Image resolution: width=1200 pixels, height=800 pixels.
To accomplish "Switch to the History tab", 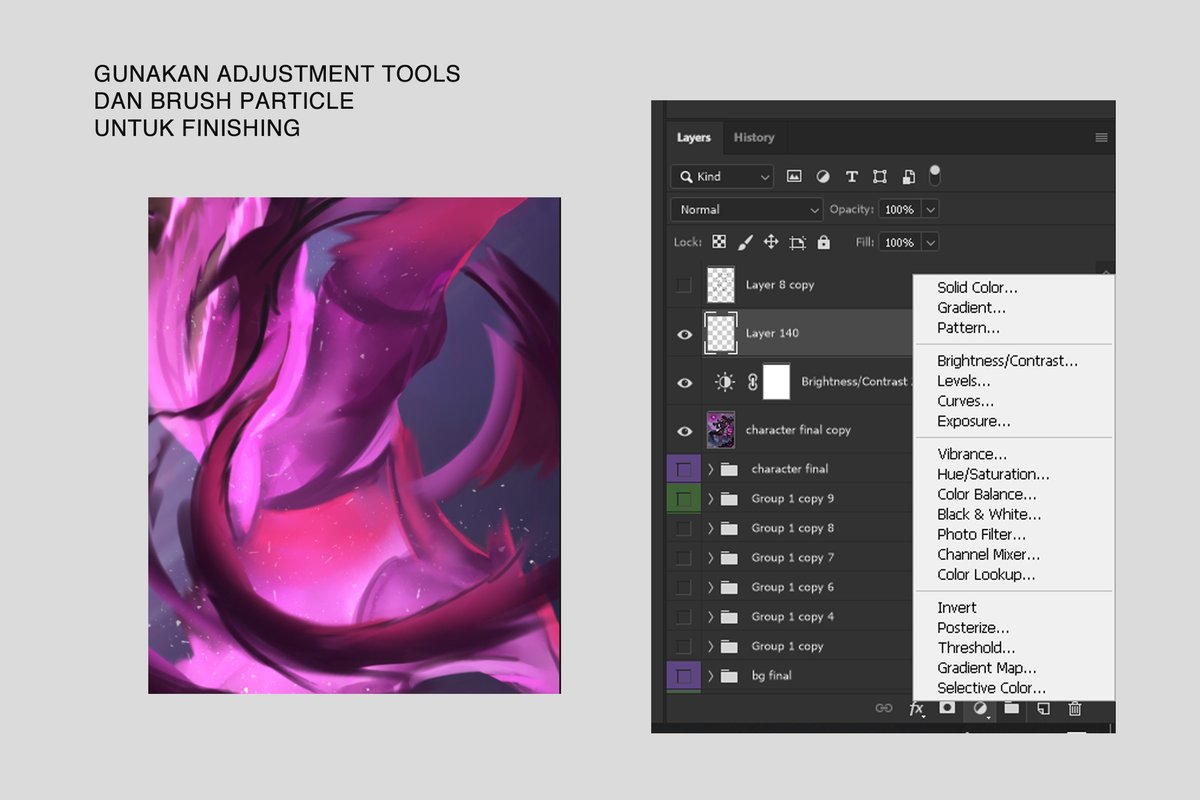I will click(754, 138).
